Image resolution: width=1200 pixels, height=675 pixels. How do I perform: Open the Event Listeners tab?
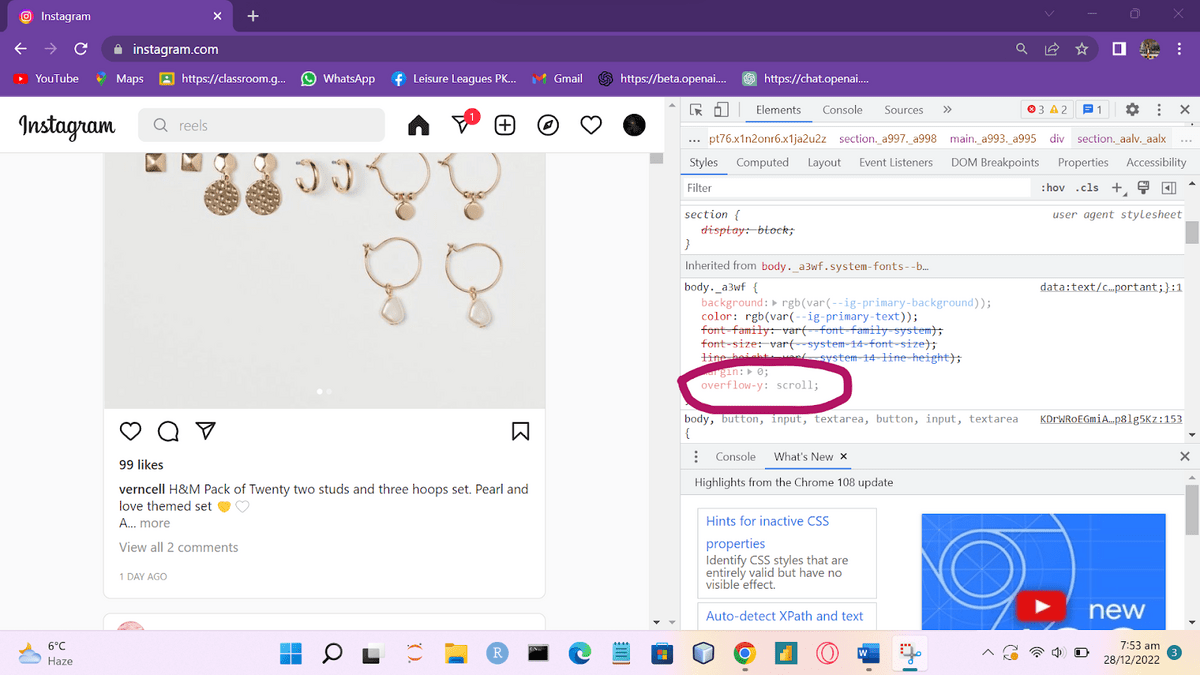[895, 162]
